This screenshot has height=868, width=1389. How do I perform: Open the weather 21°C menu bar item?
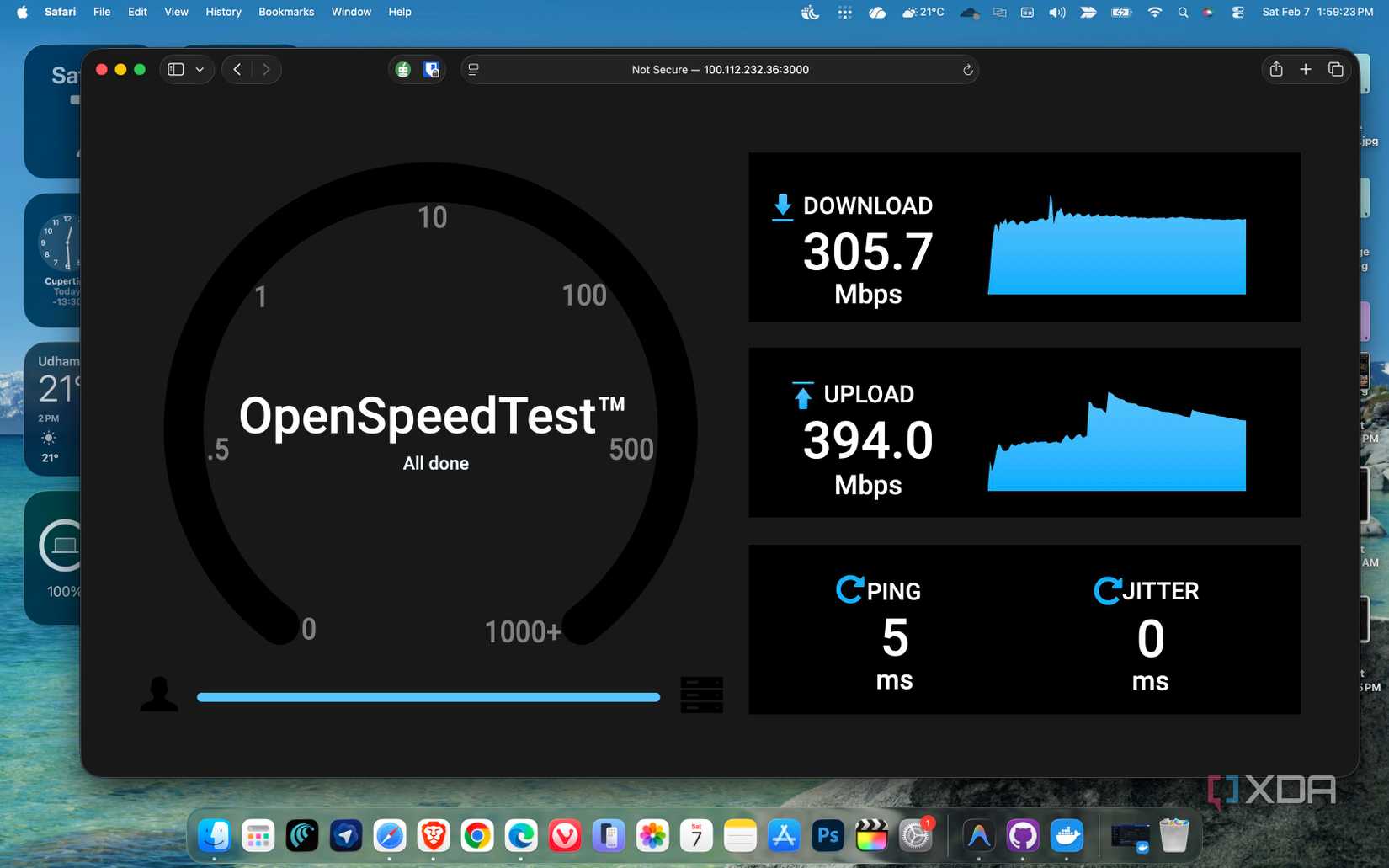click(922, 12)
